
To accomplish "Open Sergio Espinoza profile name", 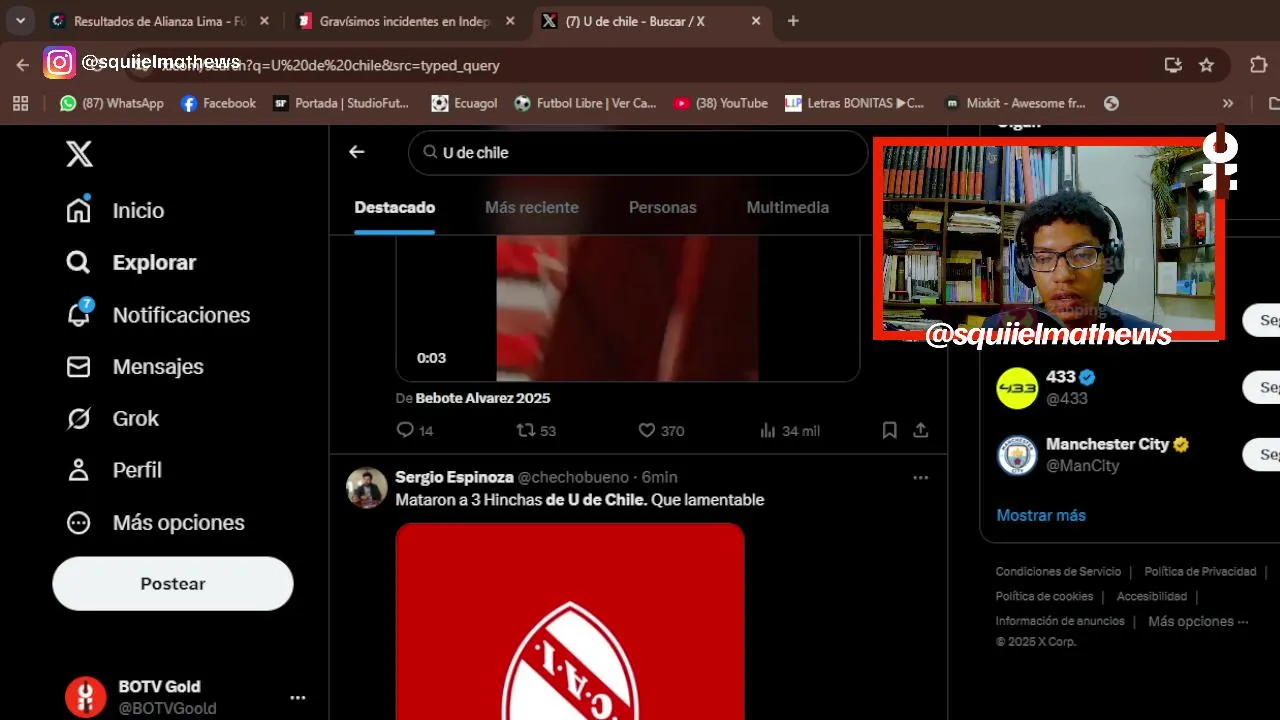I will (x=454, y=477).
